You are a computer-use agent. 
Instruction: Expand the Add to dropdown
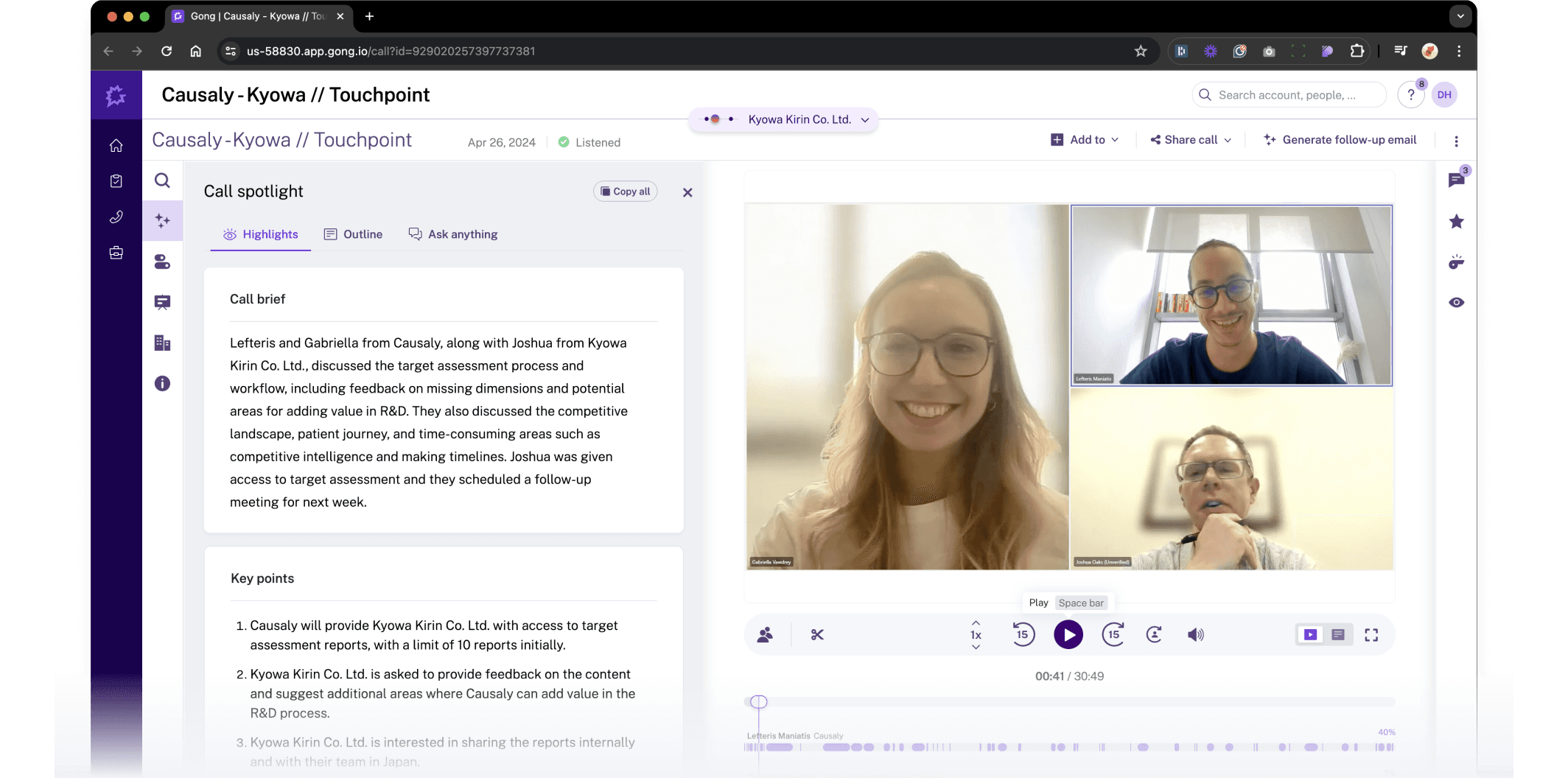1085,139
